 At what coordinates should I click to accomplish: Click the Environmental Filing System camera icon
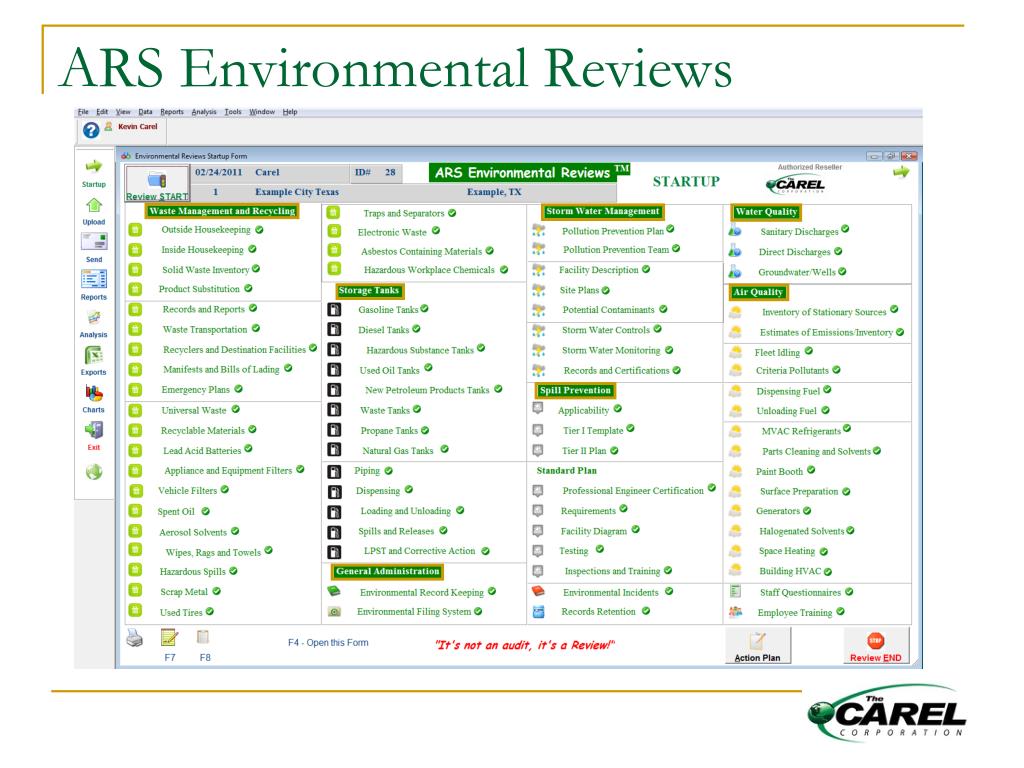[334, 612]
